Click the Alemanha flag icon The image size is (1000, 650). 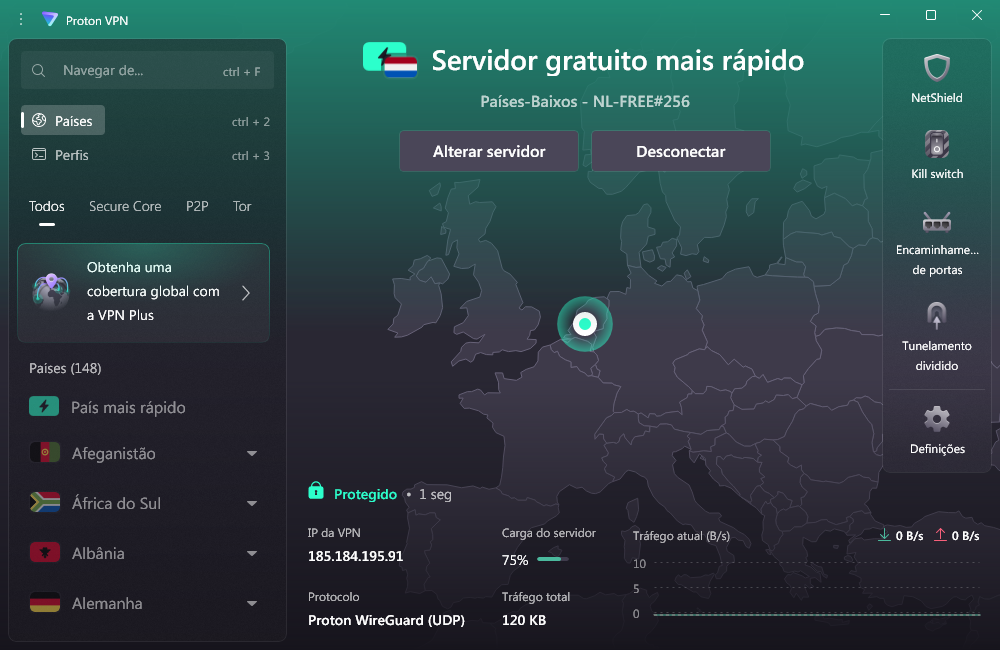pyautogui.click(x=45, y=602)
